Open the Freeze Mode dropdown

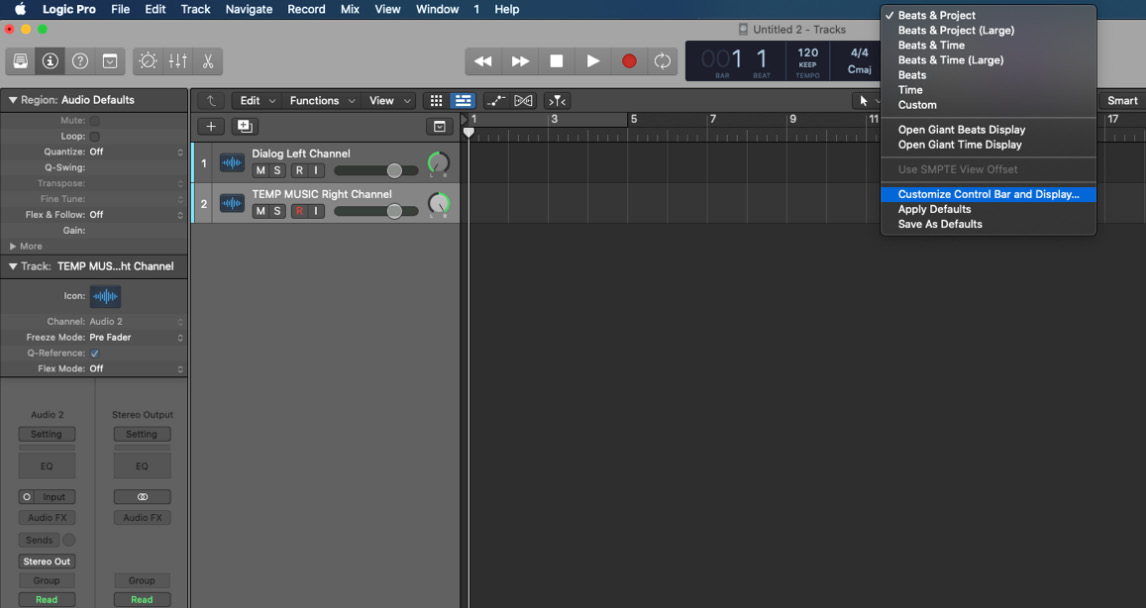[x=136, y=338]
